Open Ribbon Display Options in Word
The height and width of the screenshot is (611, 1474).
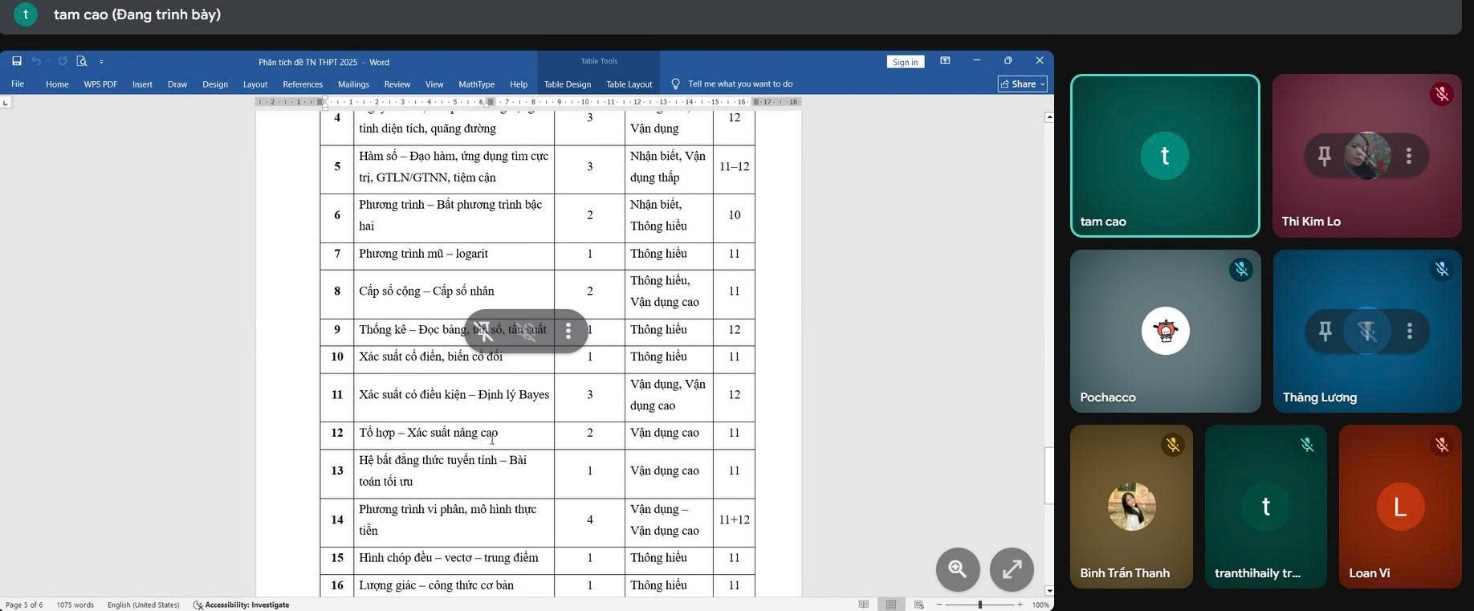pyautogui.click(x=945, y=61)
